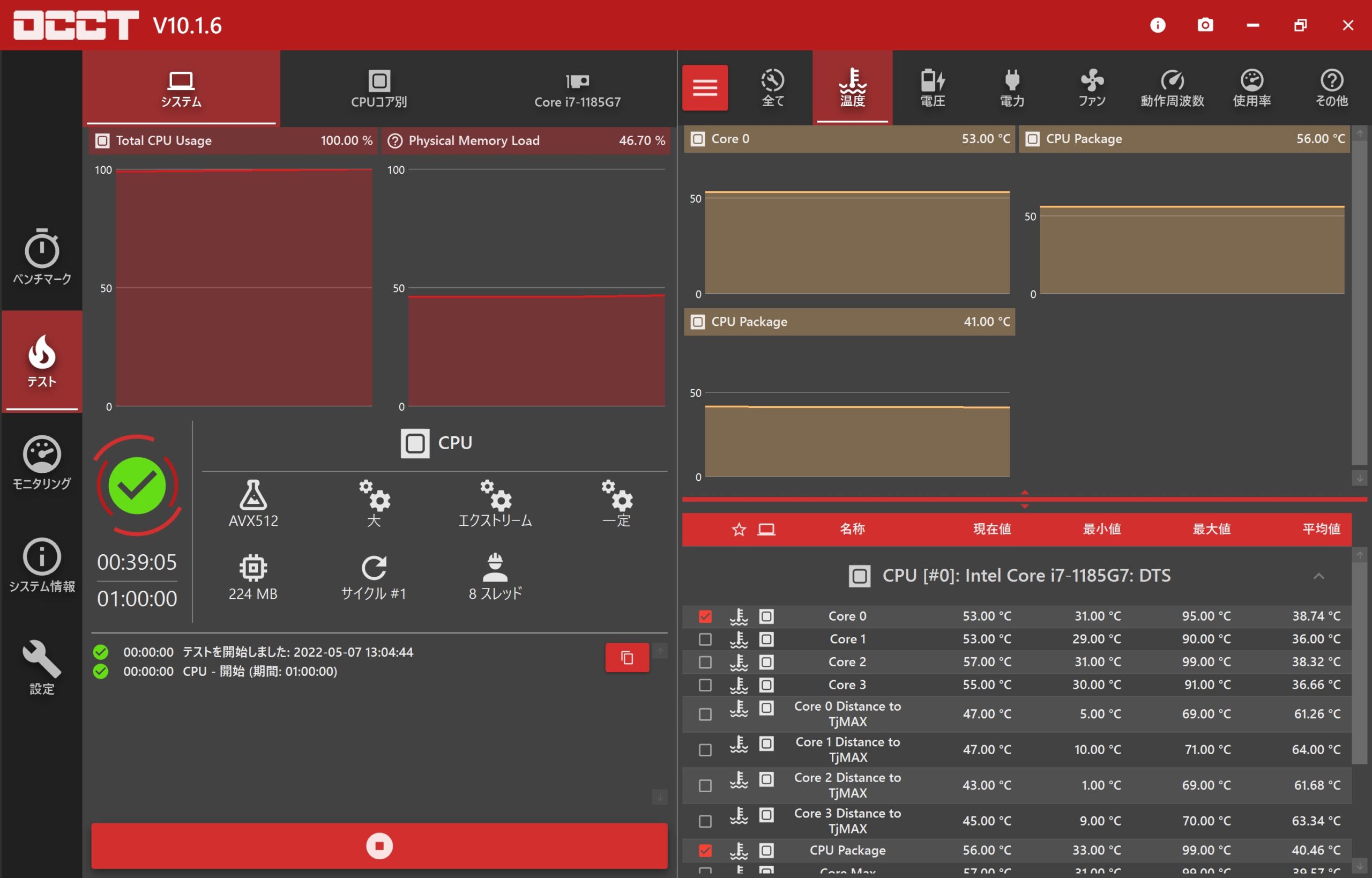Image resolution: width=1372 pixels, height=878 pixels.
Task: Select the 電圧 voltage tab
Action: tap(933, 88)
